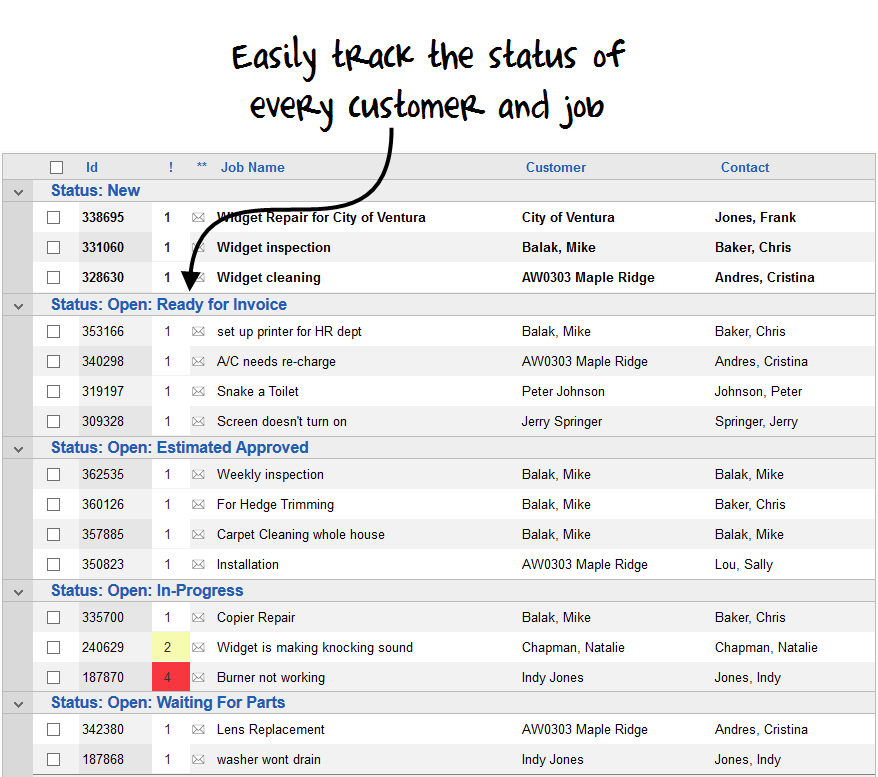
Task: Click job id 187868
Action: (103, 760)
